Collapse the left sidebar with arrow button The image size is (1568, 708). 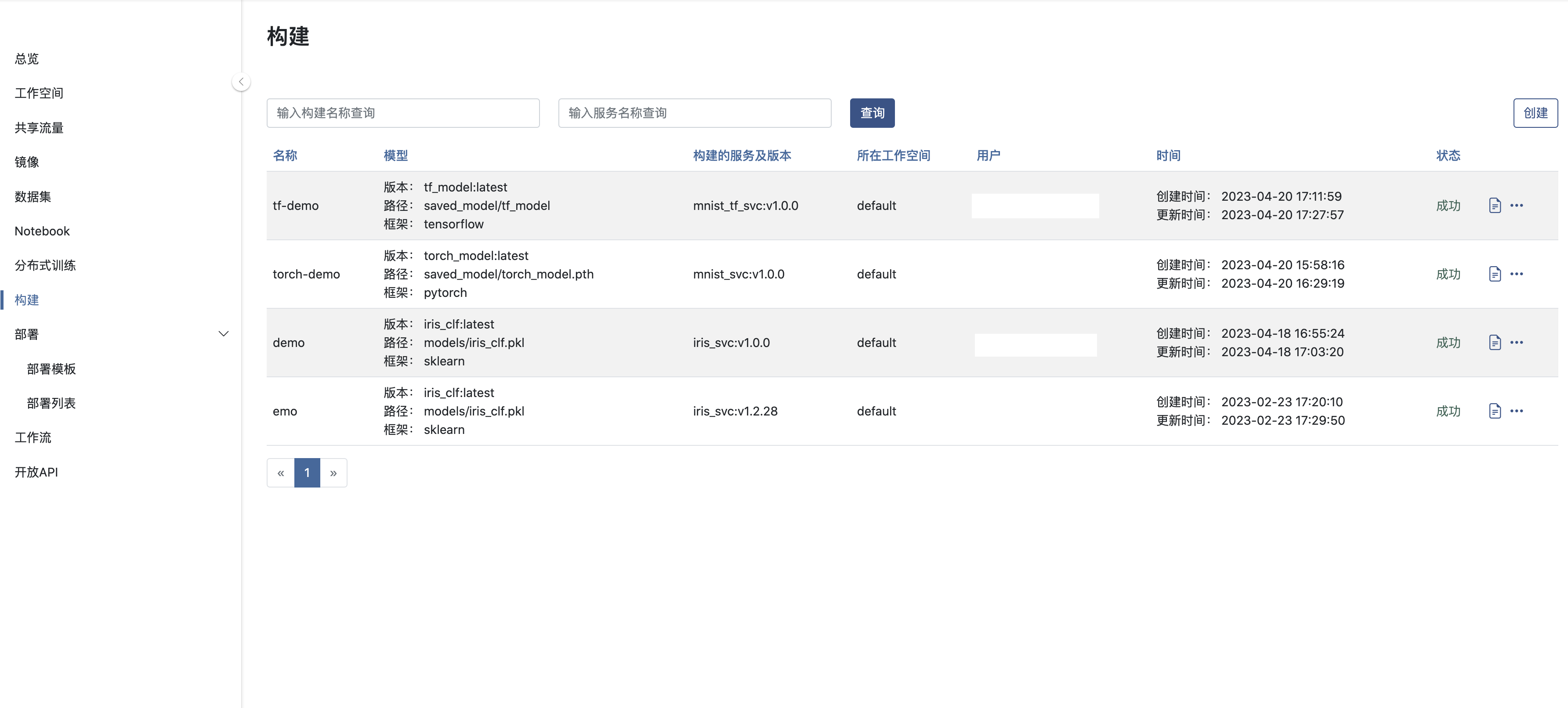(x=241, y=82)
